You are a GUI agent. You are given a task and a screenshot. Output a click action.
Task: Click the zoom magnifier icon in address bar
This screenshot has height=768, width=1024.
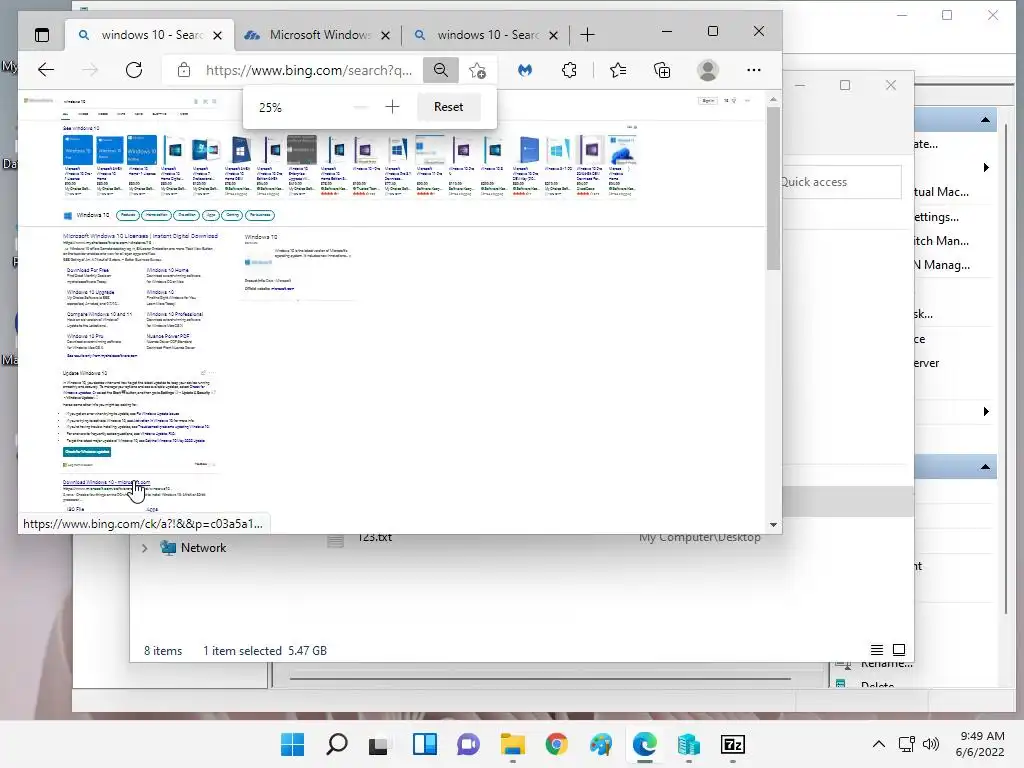pos(441,70)
